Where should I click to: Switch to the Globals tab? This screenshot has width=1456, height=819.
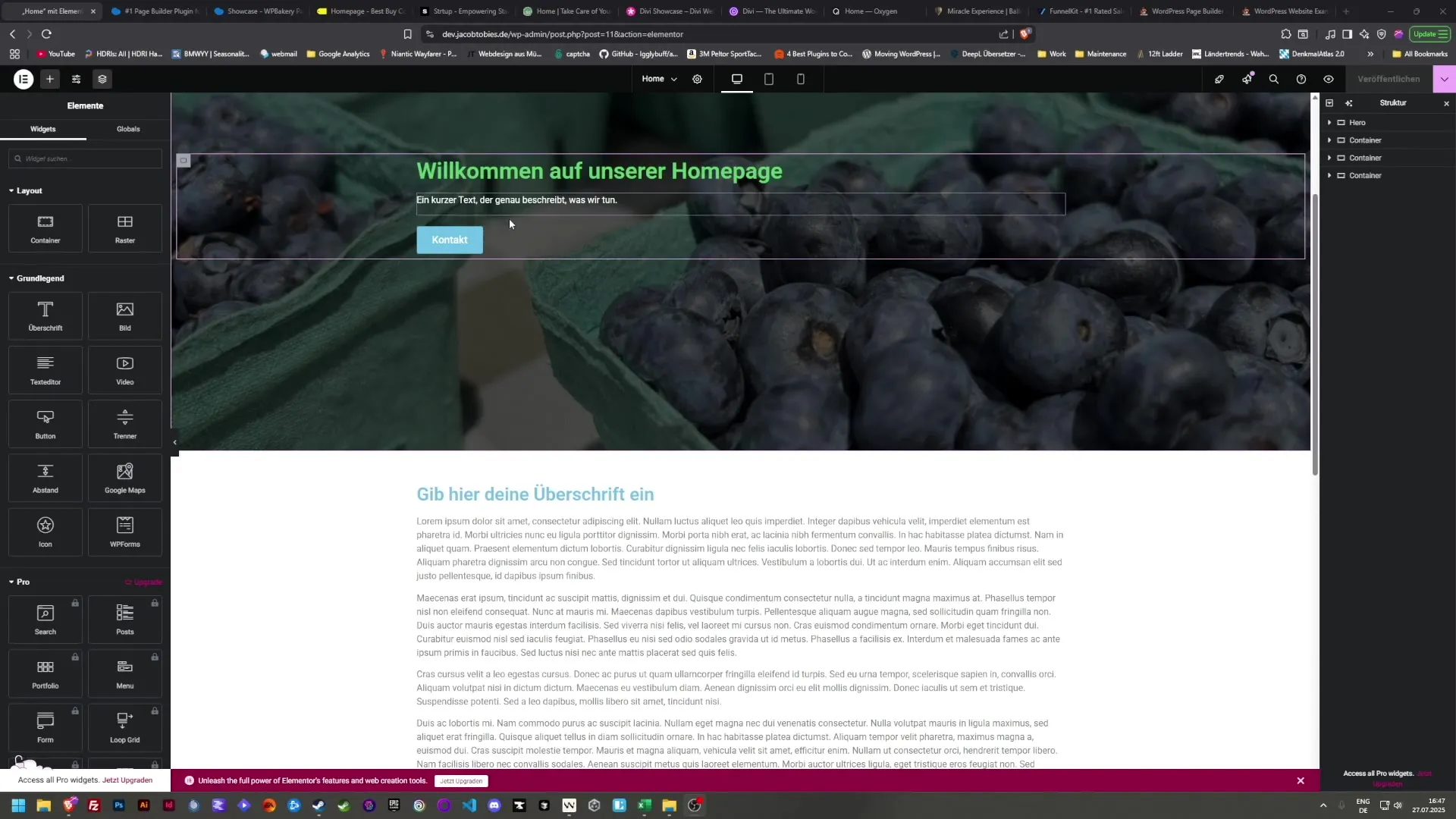pyautogui.click(x=128, y=129)
